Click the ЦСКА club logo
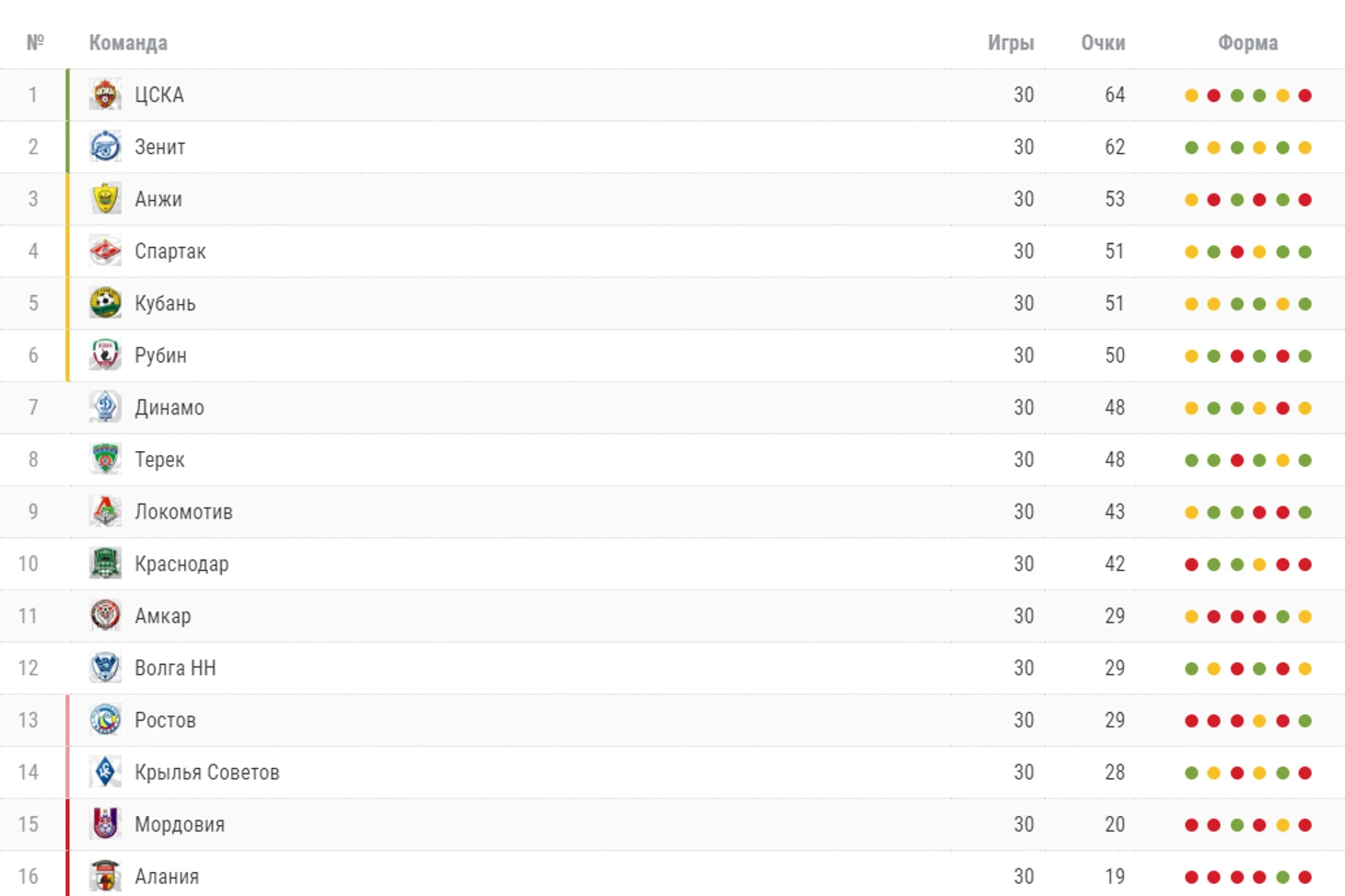This screenshot has width=1345, height=896. 105,95
